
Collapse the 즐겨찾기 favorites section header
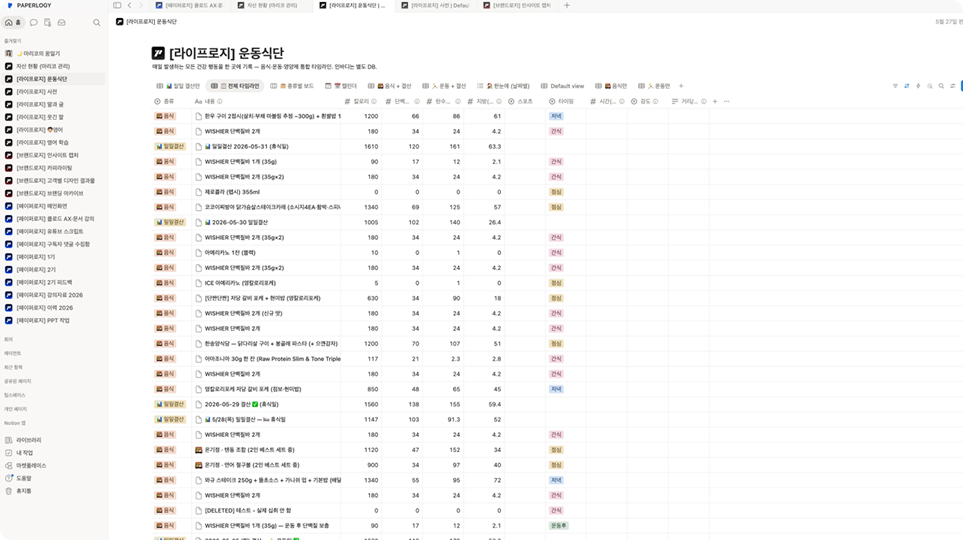[x=12, y=41]
